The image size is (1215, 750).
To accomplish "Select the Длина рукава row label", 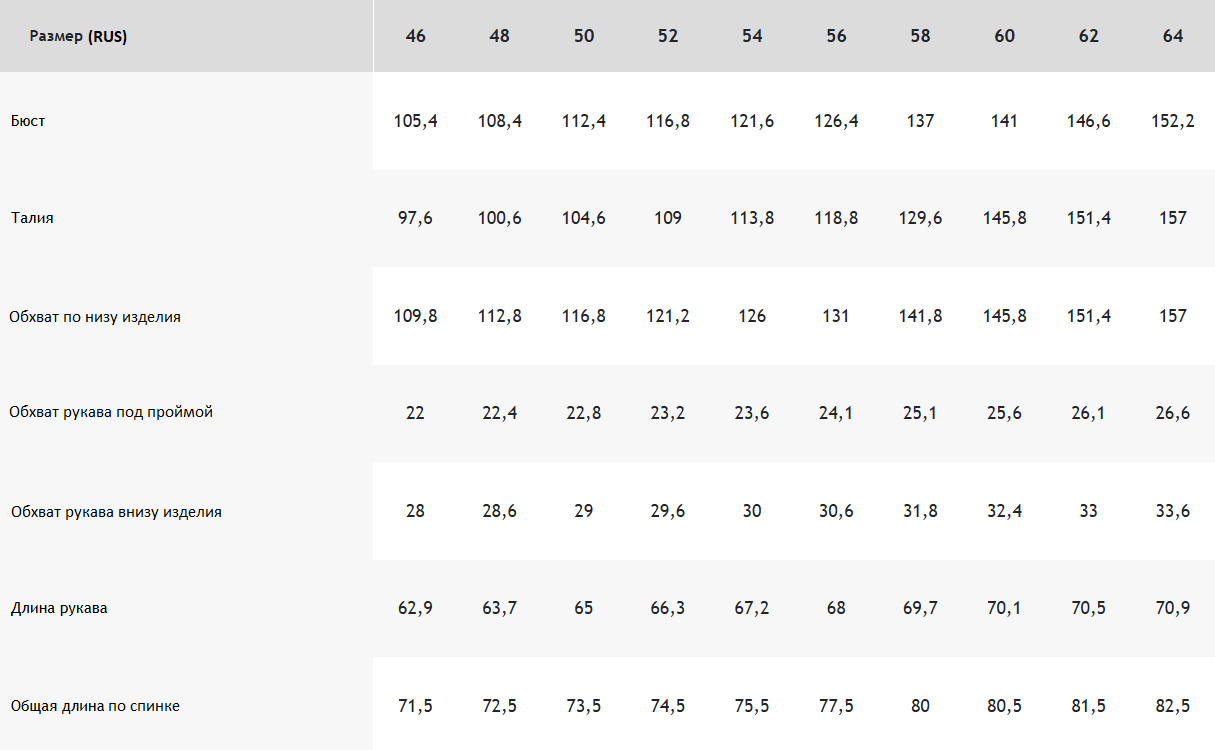I will (59, 608).
